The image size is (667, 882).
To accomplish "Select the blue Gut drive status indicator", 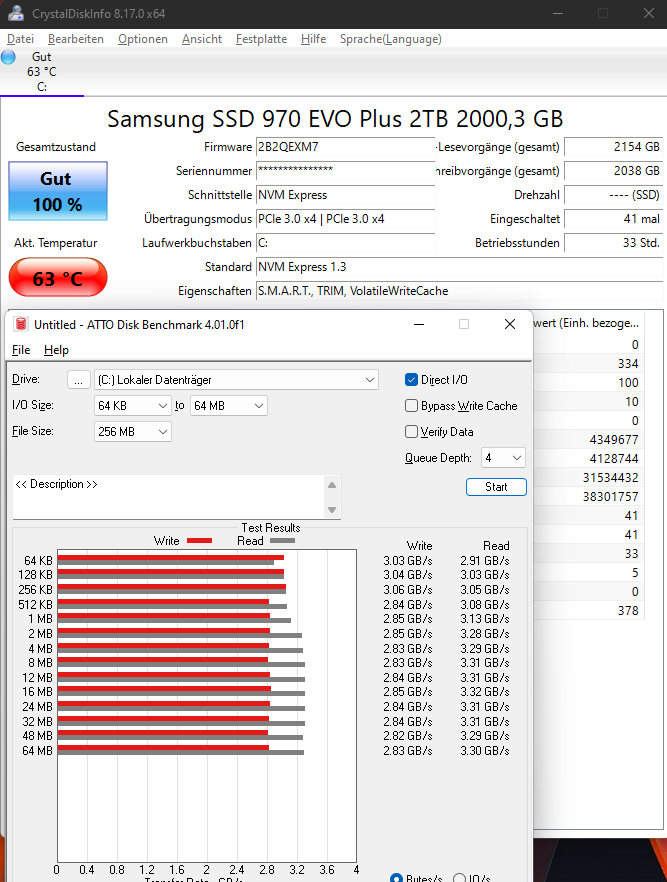I will coord(8,57).
